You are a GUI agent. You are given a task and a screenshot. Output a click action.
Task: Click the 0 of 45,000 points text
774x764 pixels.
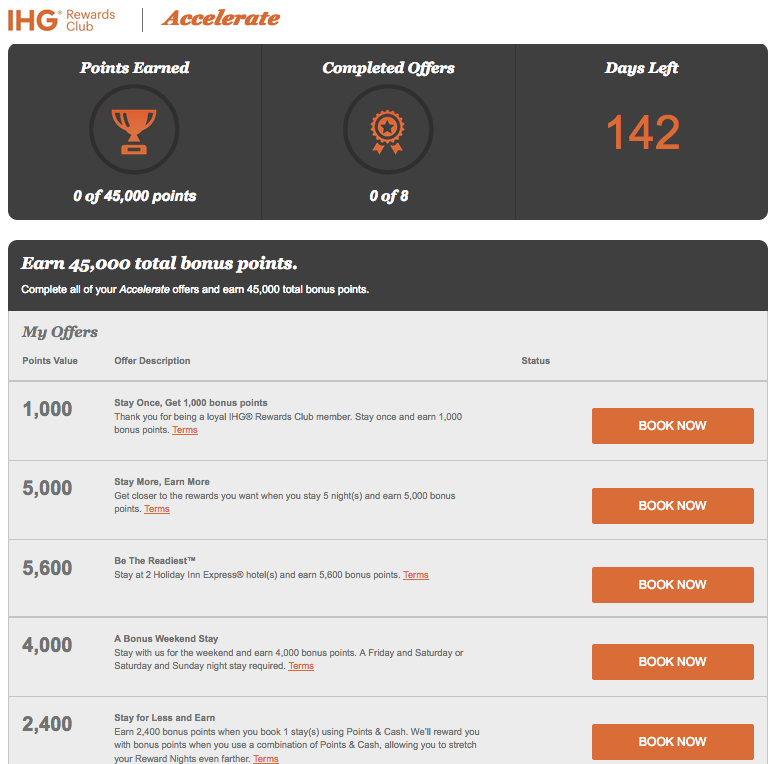[x=134, y=196]
